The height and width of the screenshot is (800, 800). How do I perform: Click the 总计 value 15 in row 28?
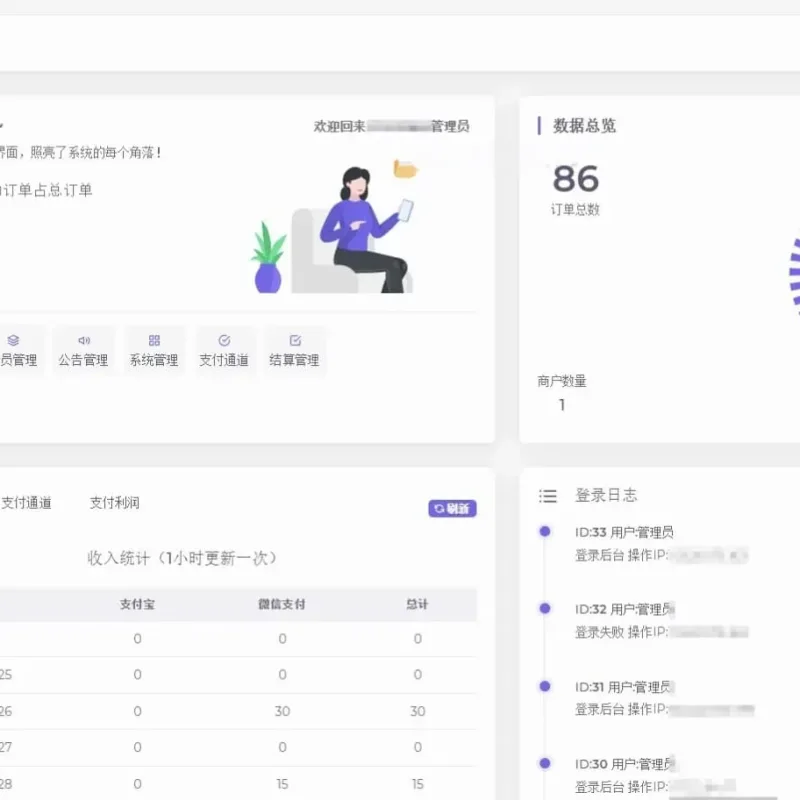click(418, 784)
